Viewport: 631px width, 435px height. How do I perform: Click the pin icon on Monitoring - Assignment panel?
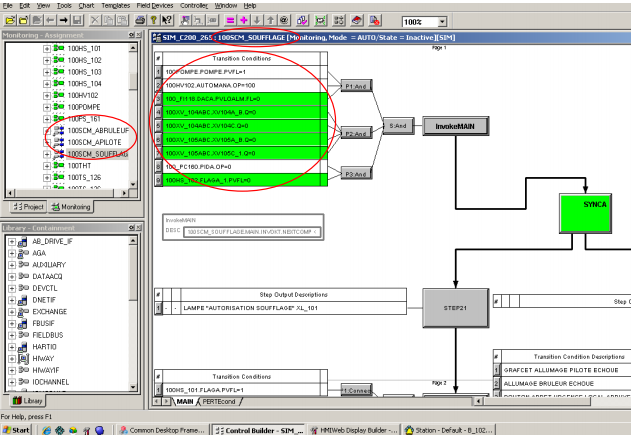point(131,35)
